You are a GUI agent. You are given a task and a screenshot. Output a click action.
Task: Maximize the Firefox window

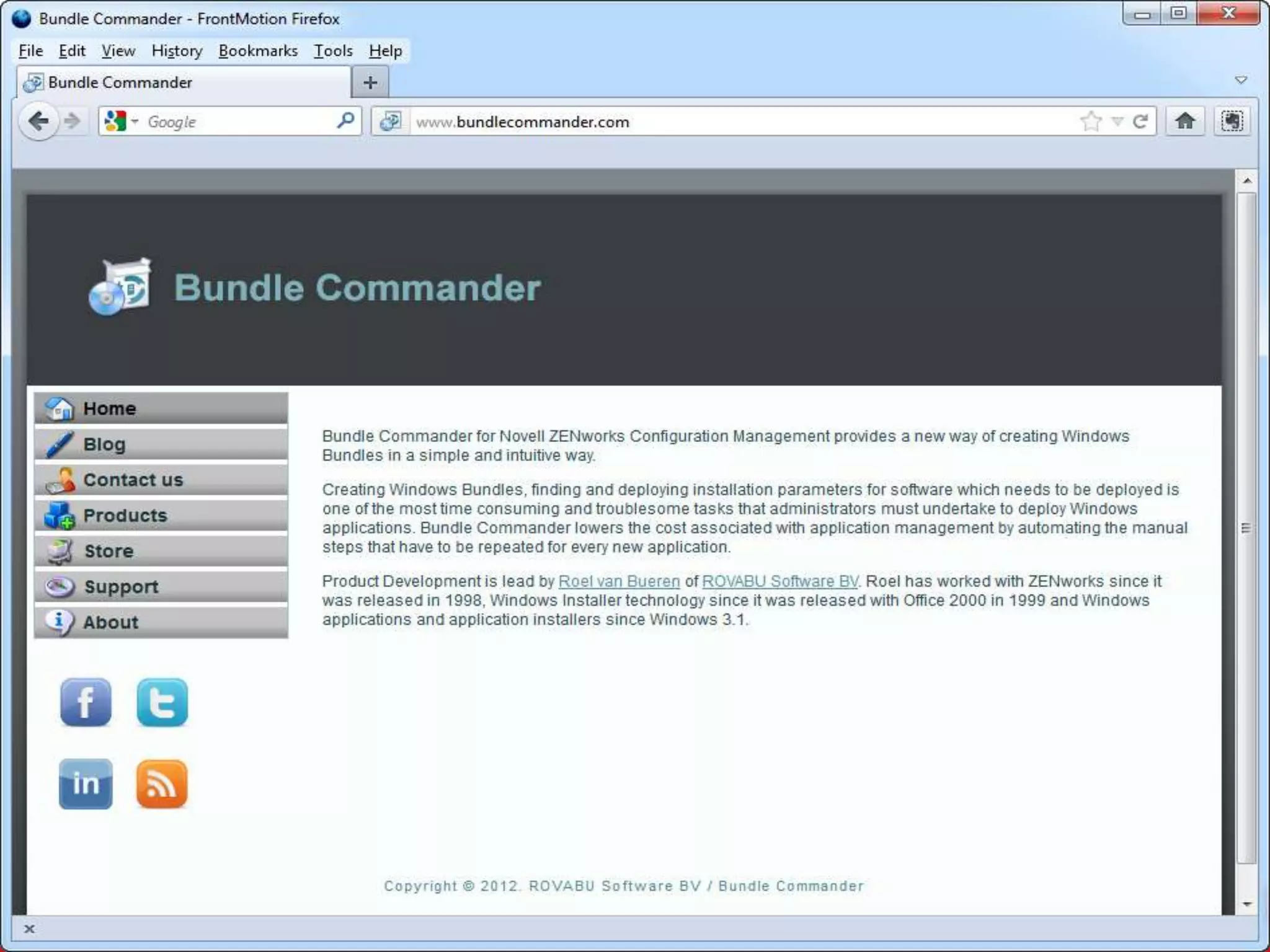click(x=1179, y=14)
